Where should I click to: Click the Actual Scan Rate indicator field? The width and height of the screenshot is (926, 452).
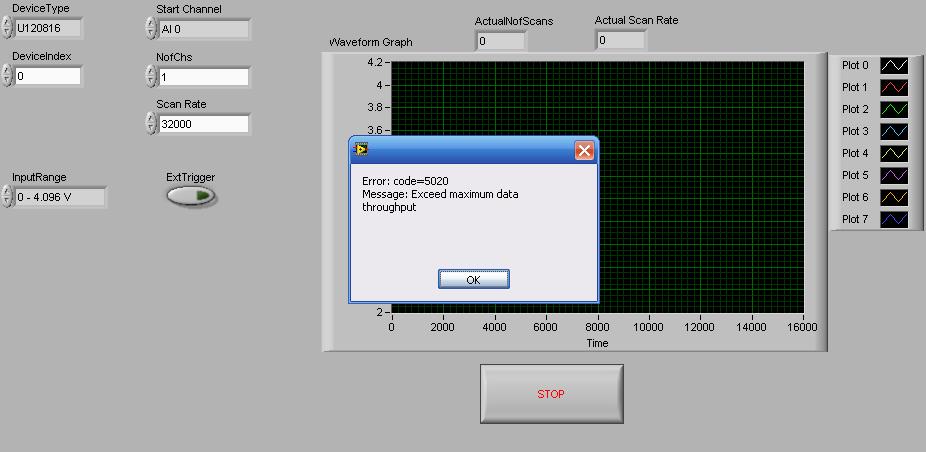point(620,40)
